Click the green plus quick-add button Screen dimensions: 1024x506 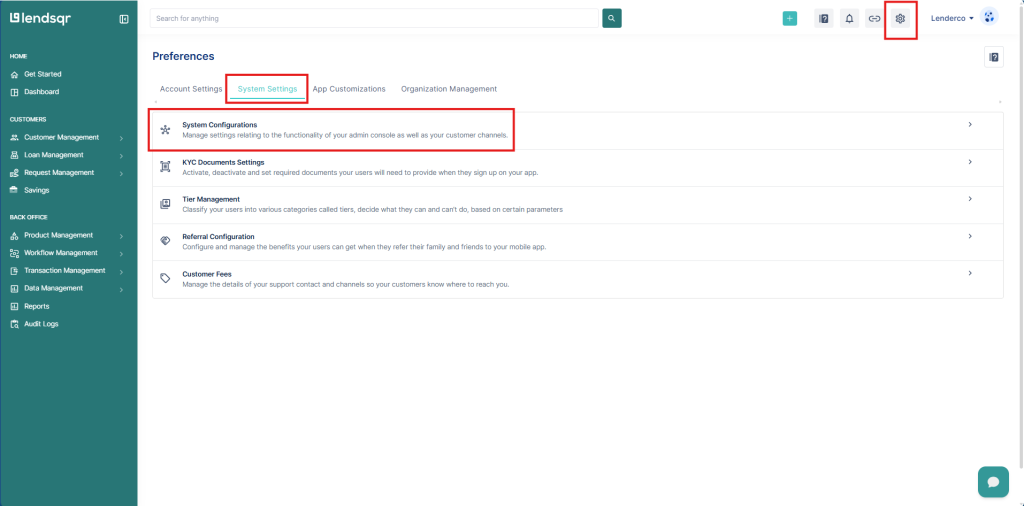click(x=790, y=18)
